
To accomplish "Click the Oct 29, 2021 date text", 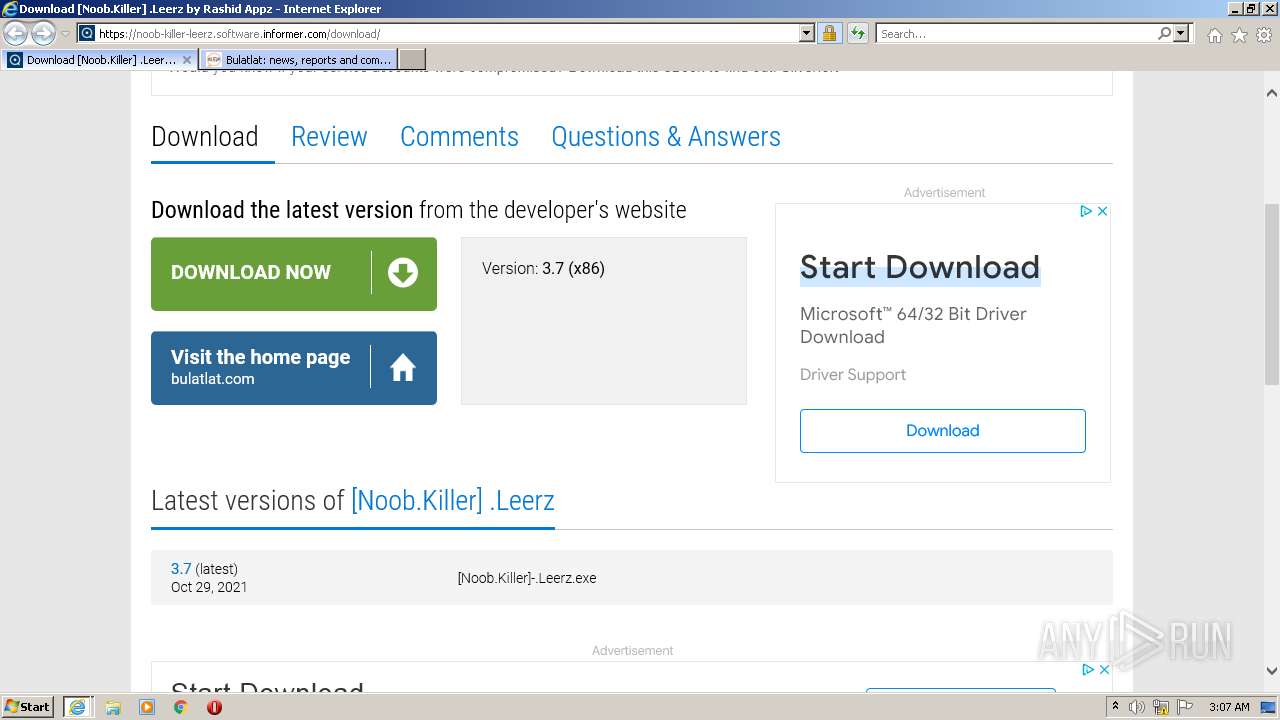I will (209, 587).
